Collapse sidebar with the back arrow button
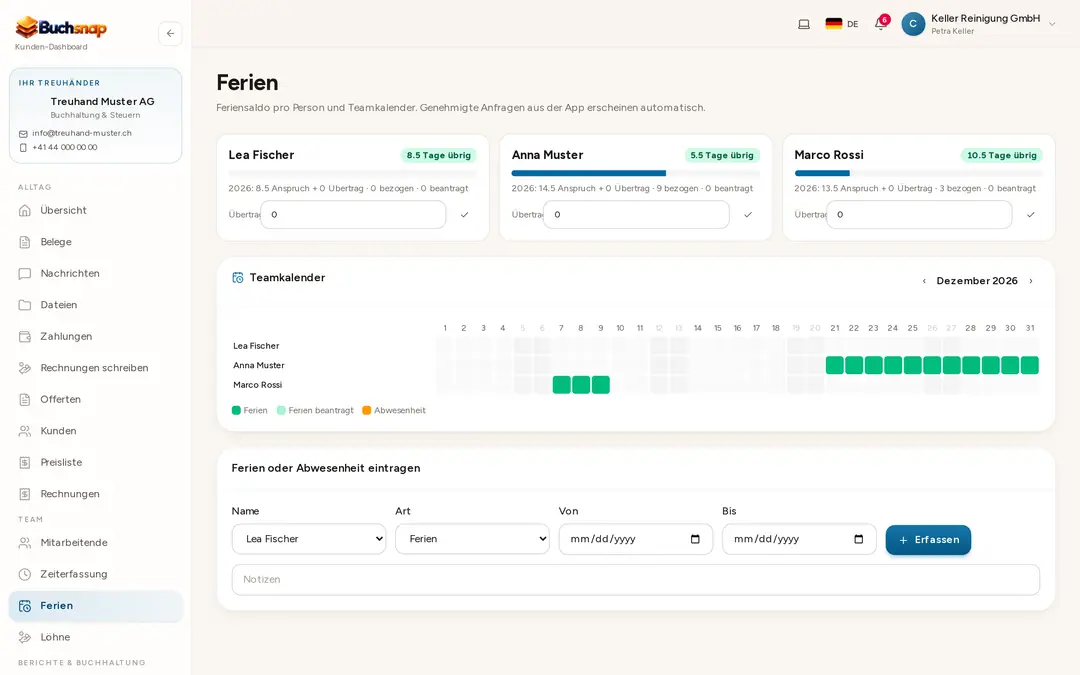 click(170, 33)
